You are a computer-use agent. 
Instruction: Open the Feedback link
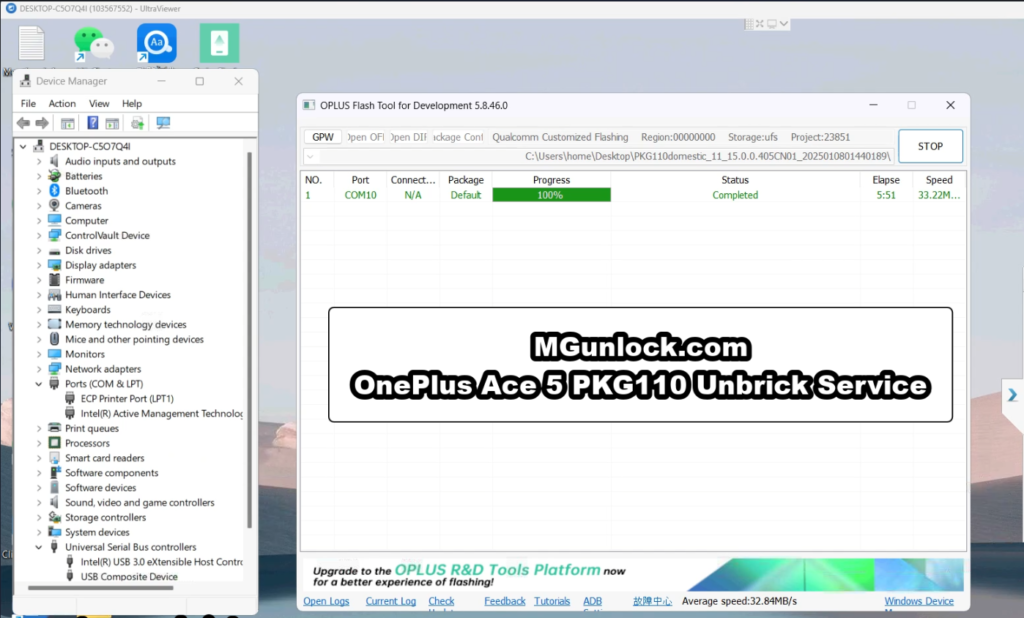click(504, 601)
